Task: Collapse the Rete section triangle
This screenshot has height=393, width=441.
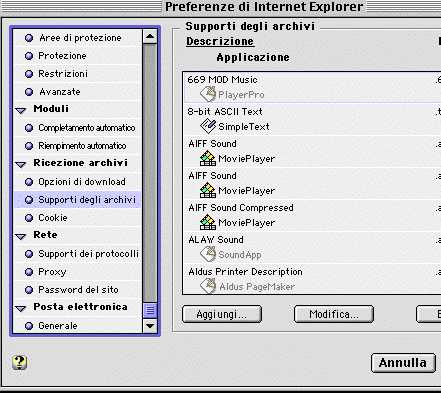Action: pos(21,237)
